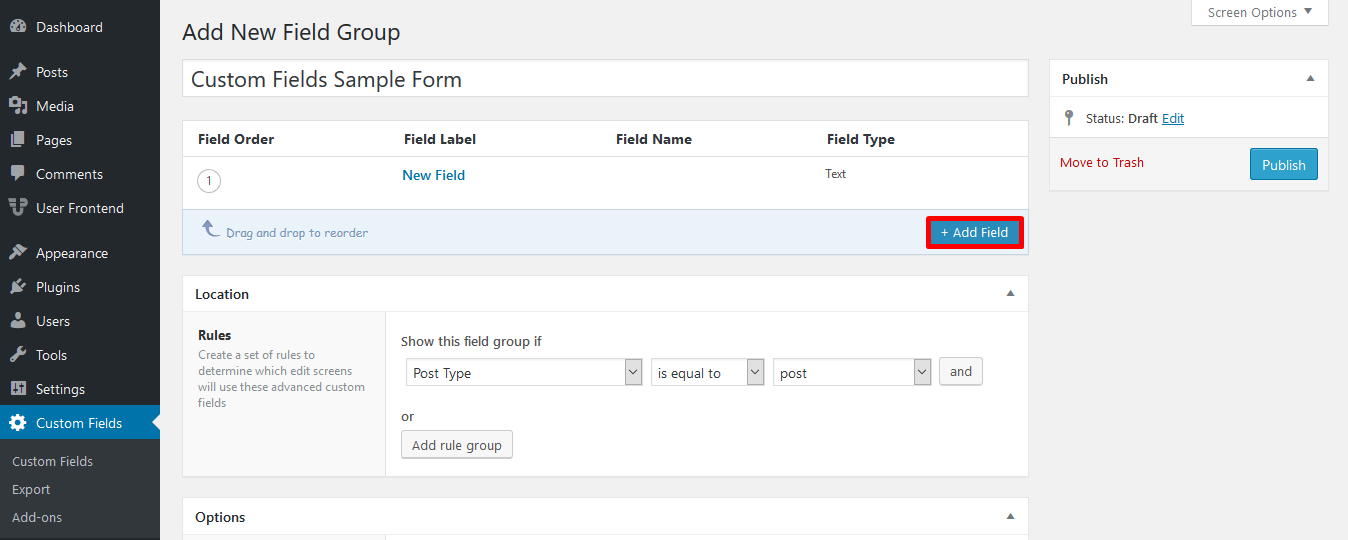Collapse the Publish box
This screenshot has width=1348, height=540.
[1310, 79]
